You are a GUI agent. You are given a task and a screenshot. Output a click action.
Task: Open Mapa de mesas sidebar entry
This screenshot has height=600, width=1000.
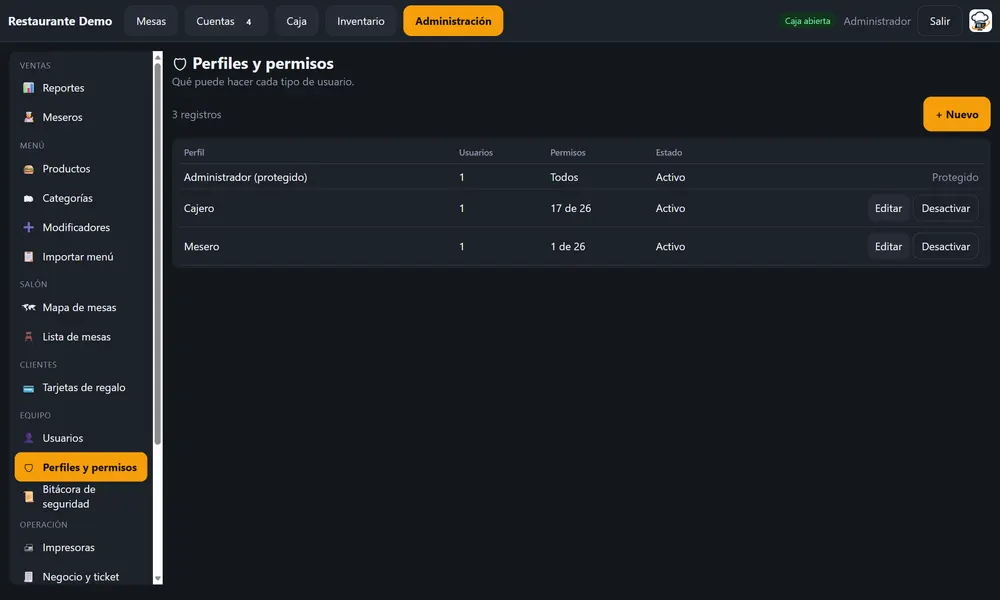pyautogui.click(x=81, y=307)
